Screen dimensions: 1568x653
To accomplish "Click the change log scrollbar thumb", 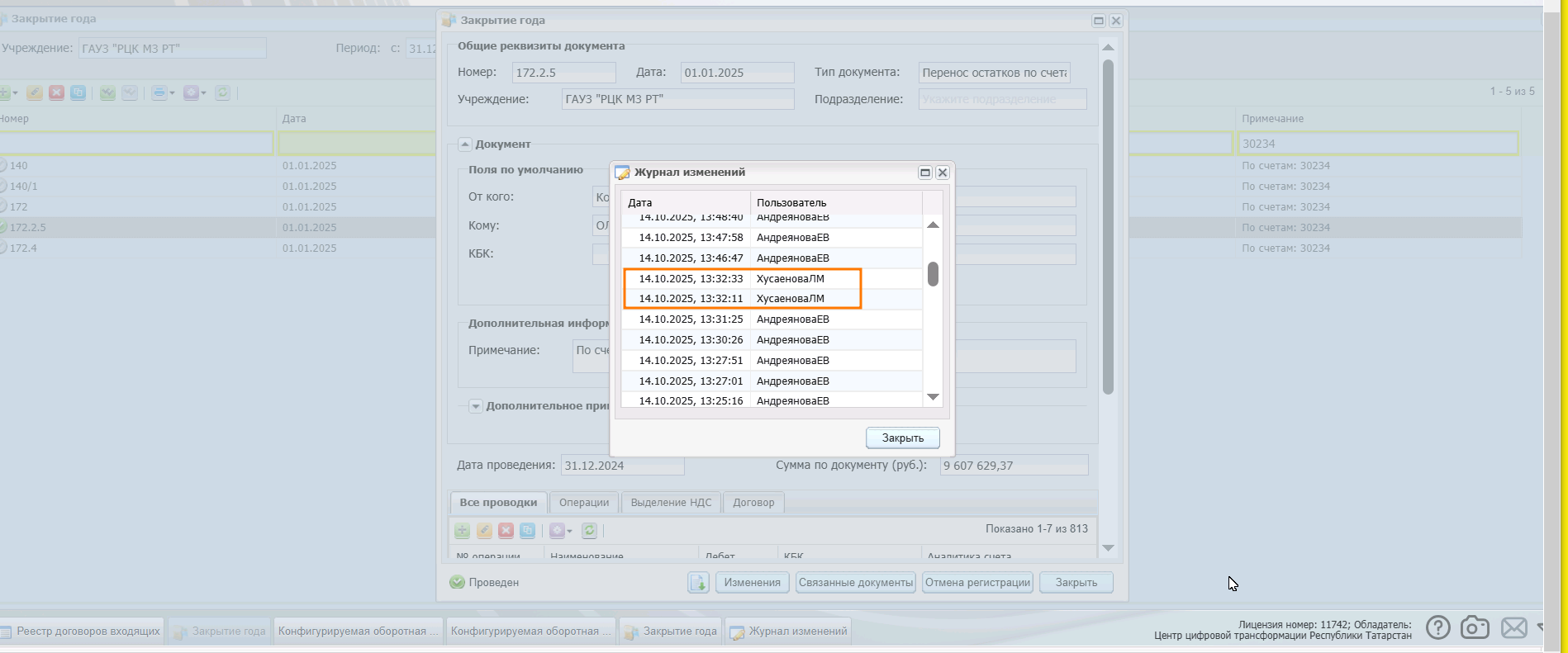I will click(933, 274).
